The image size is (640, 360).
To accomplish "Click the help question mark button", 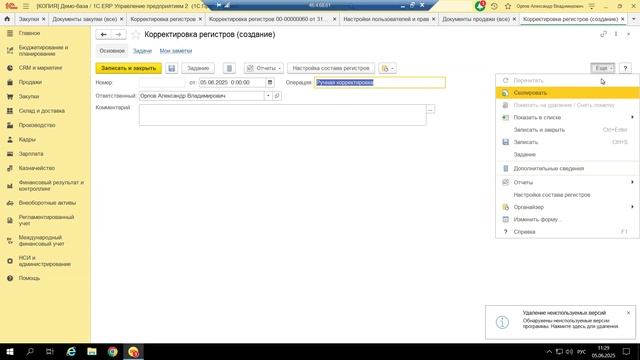I will pos(625,68).
